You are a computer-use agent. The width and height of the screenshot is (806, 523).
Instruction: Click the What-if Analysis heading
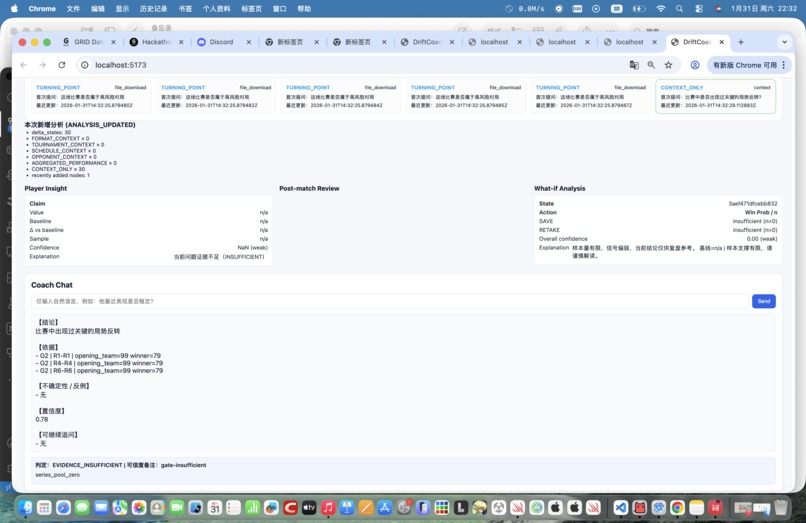point(559,189)
